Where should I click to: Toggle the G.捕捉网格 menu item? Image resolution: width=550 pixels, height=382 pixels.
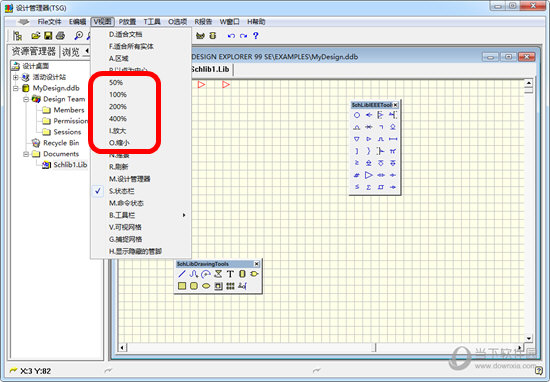[x=141, y=239]
